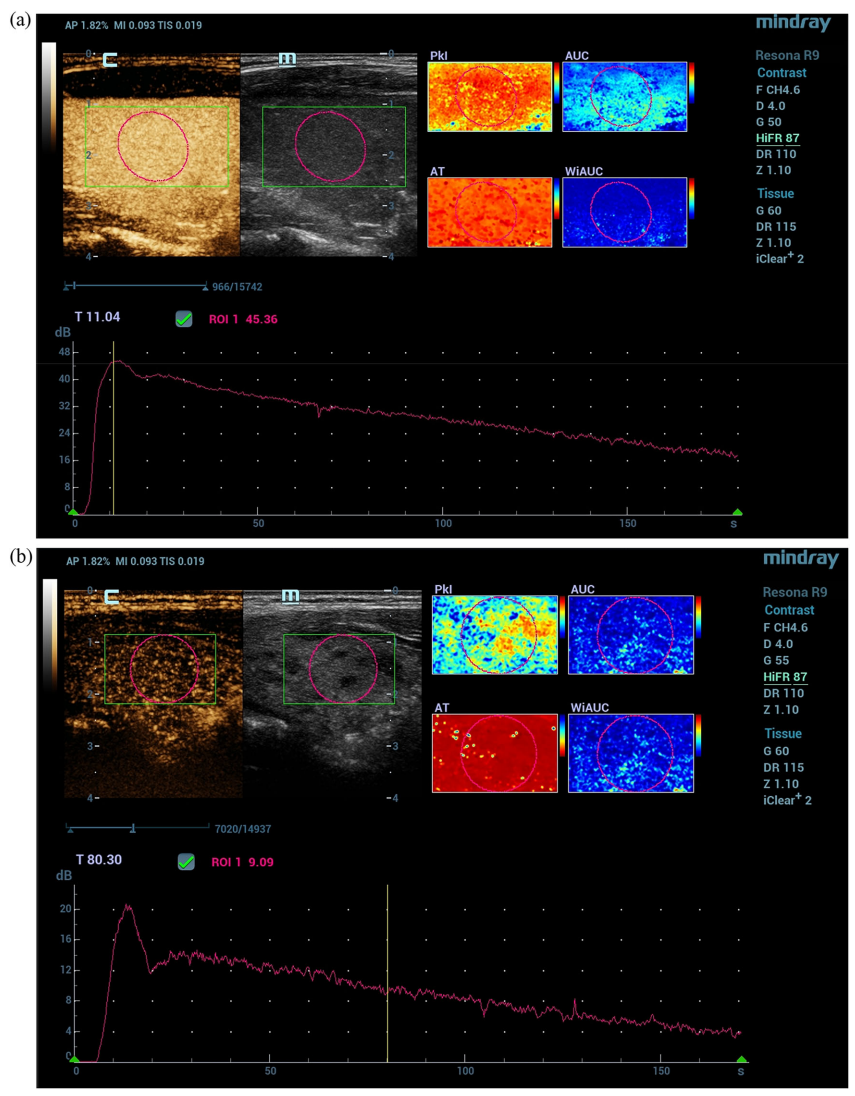Open the AUC parametric map in upper panel
Viewport: 855px width, 1096px height.
[x=624, y=97]
